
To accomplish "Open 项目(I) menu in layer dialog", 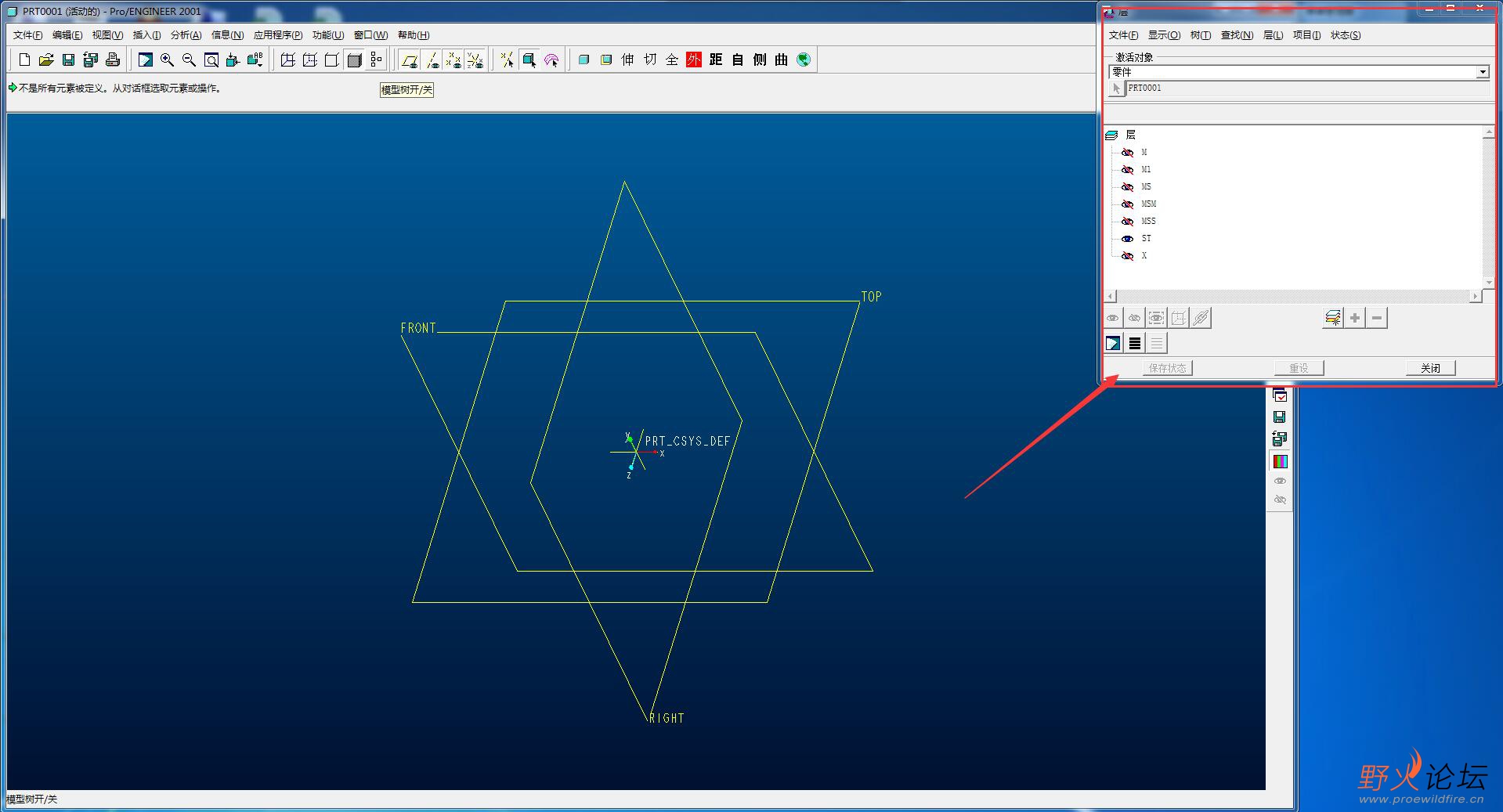I will point(1306,35).
